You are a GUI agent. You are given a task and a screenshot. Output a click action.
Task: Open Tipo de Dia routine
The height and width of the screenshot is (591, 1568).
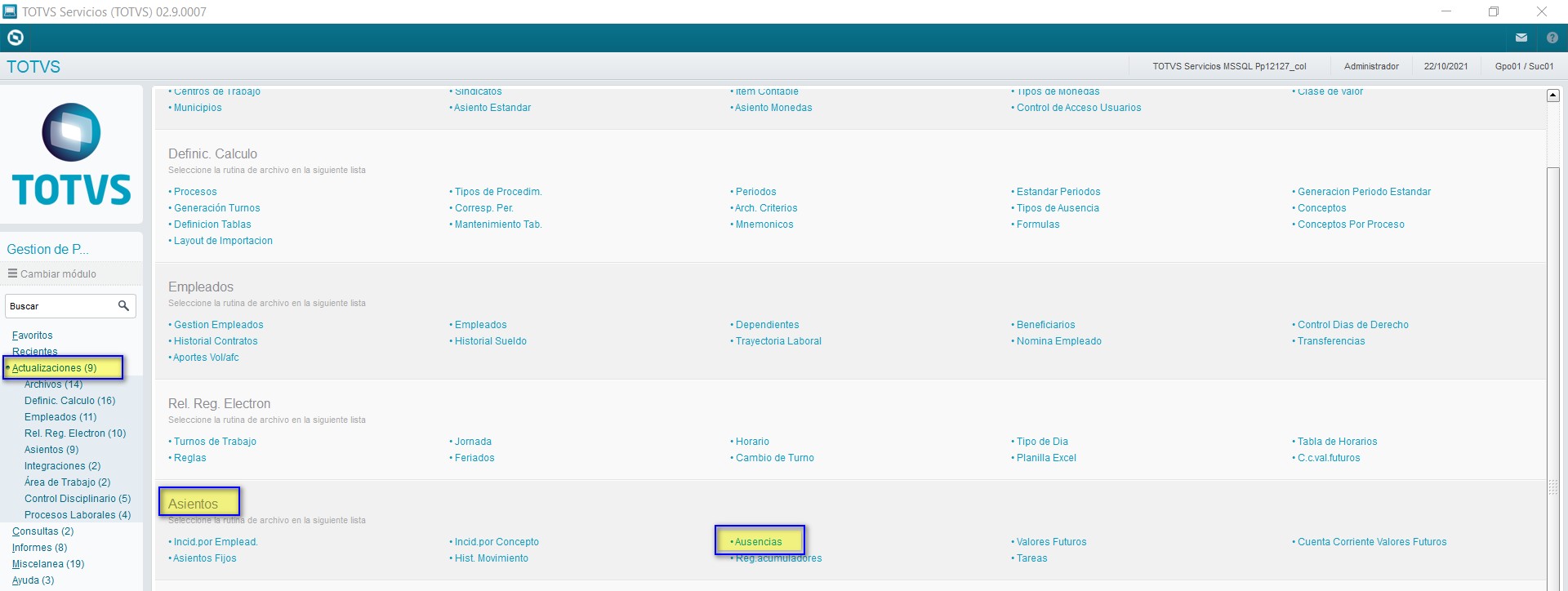click(x=1042, y=442)
